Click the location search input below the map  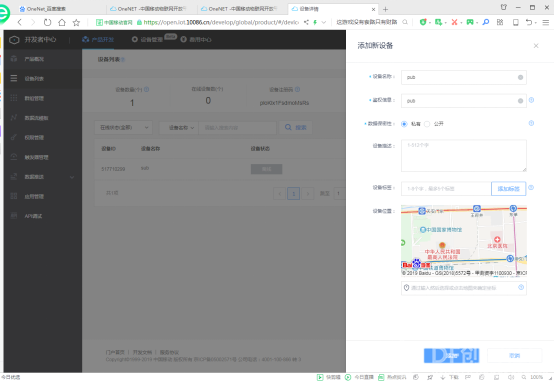coord(464,288)
